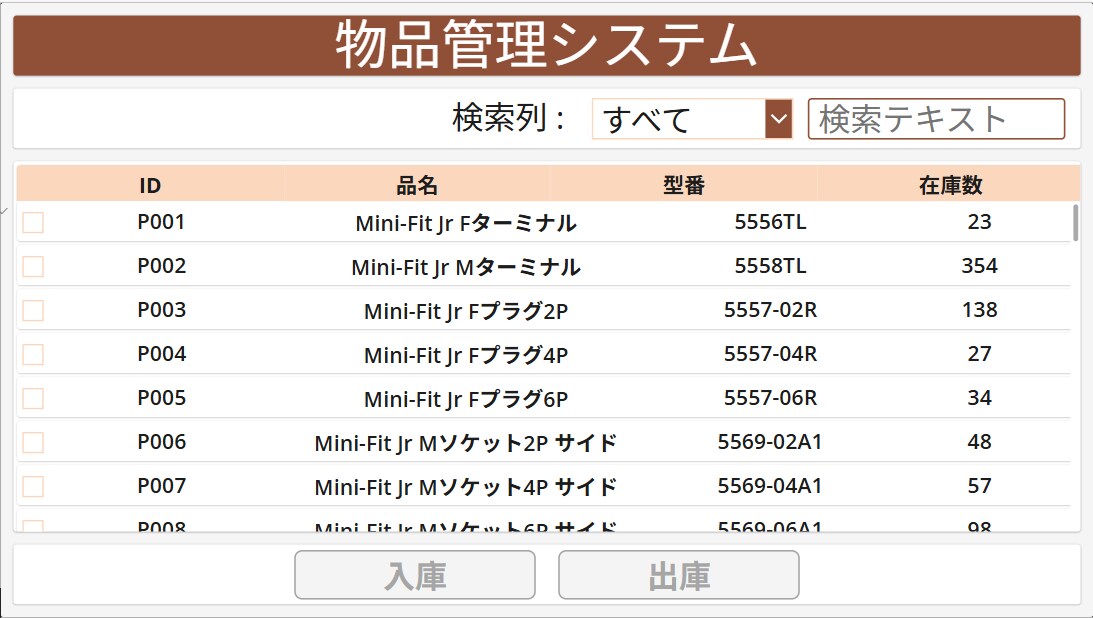
Task: Sort by the ID column header
Action: click(x=150, y=185)
